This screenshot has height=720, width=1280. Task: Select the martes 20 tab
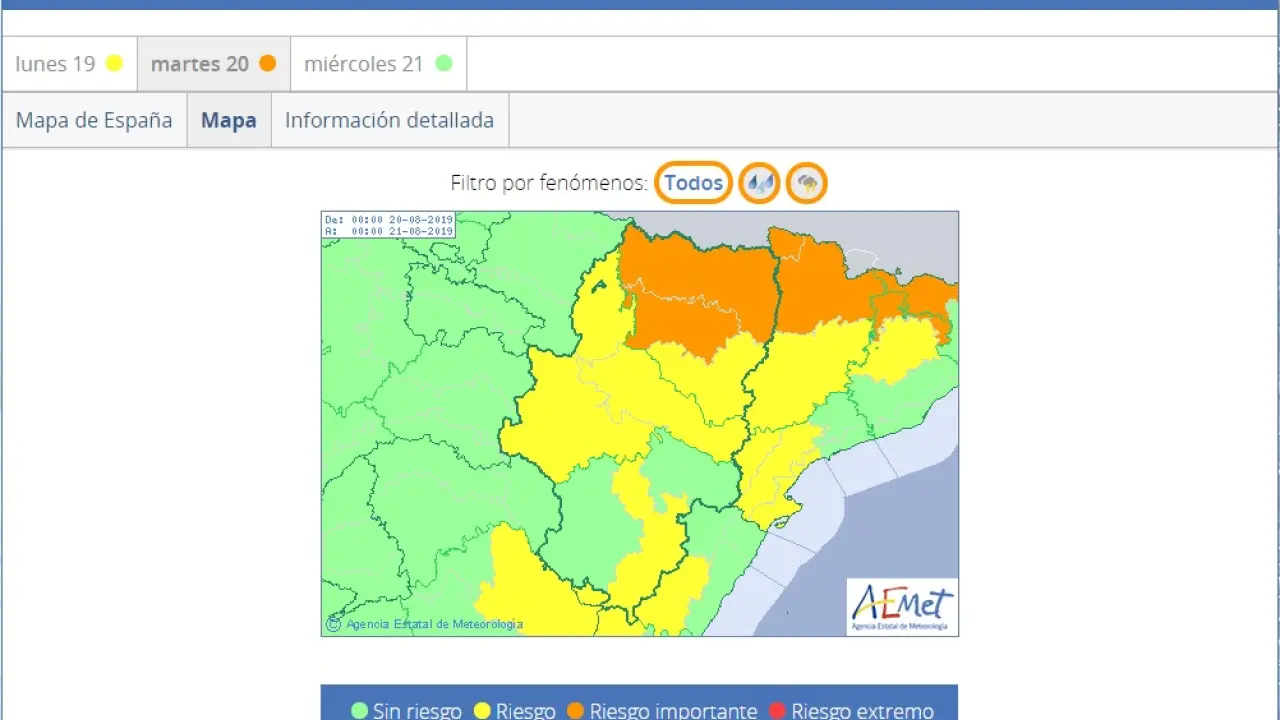click(x=200, y=64)
